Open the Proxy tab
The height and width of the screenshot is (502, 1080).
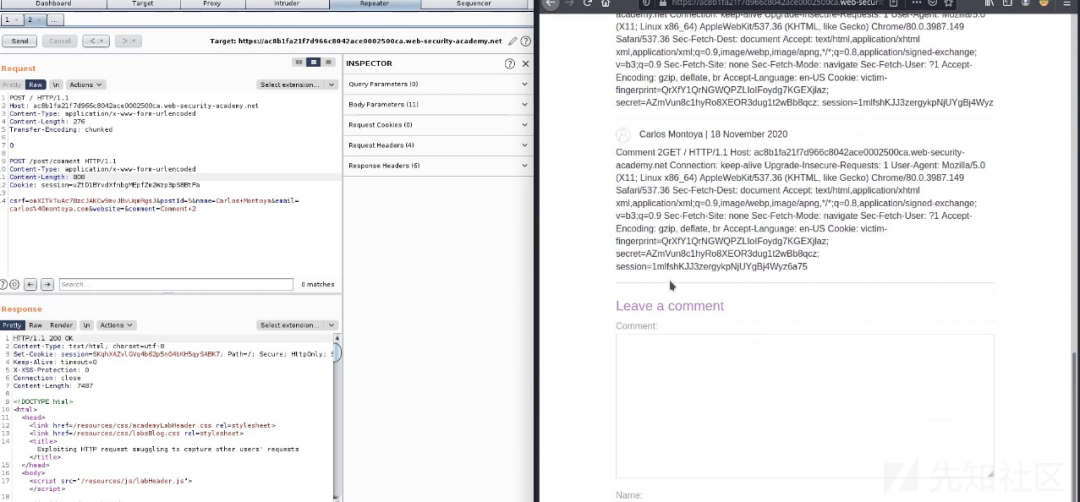point(212,3)
